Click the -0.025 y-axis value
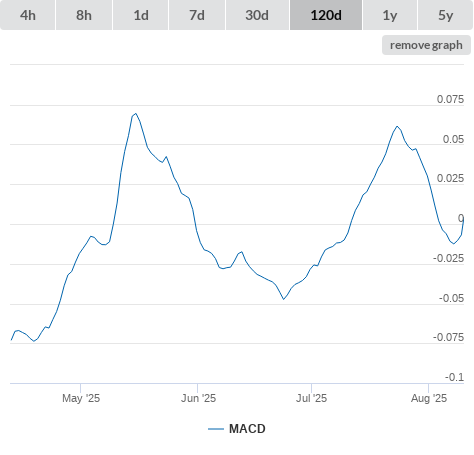 [448, 258]
